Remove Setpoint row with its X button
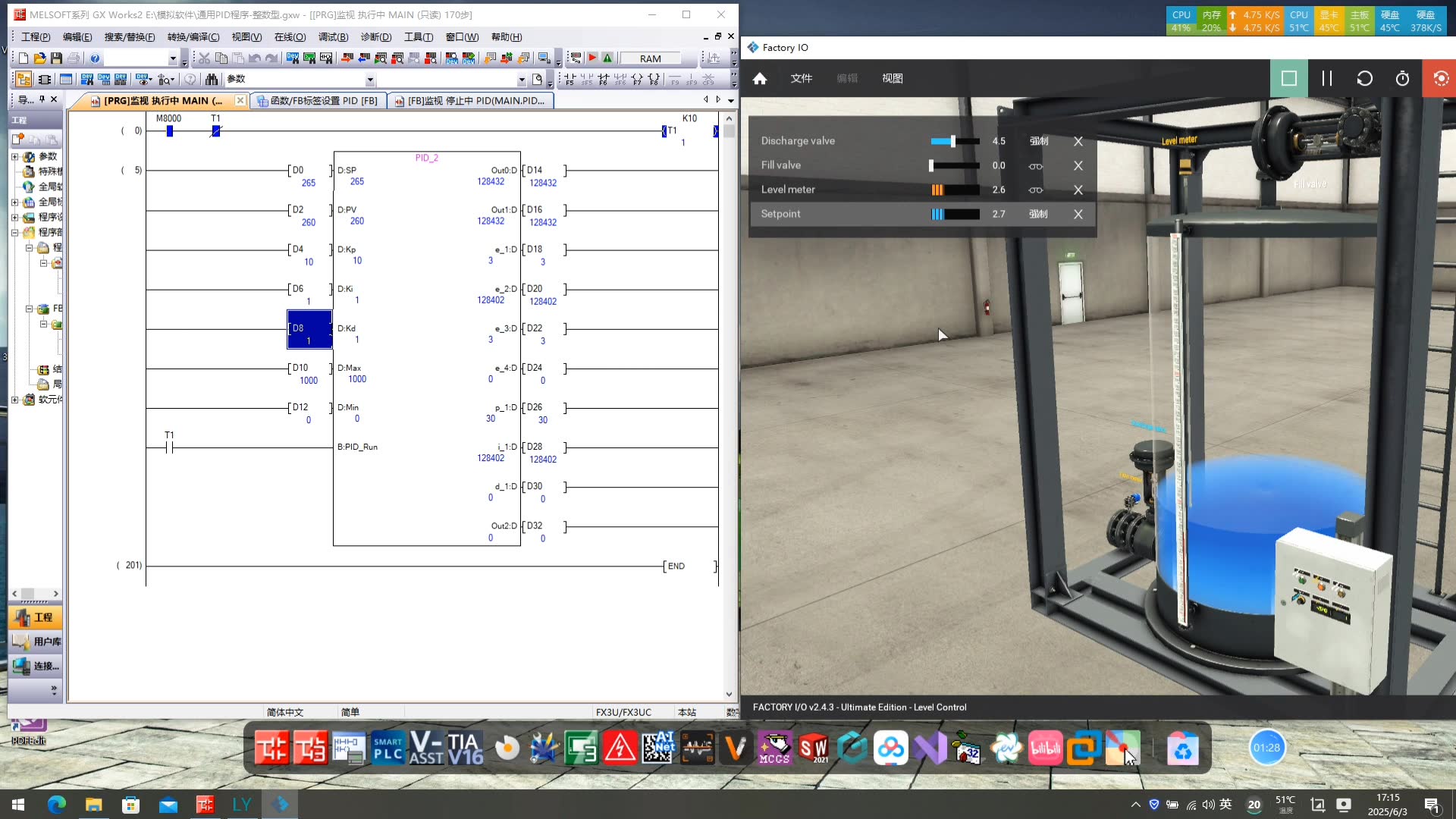The image size is (1456, 819). 1078,214
